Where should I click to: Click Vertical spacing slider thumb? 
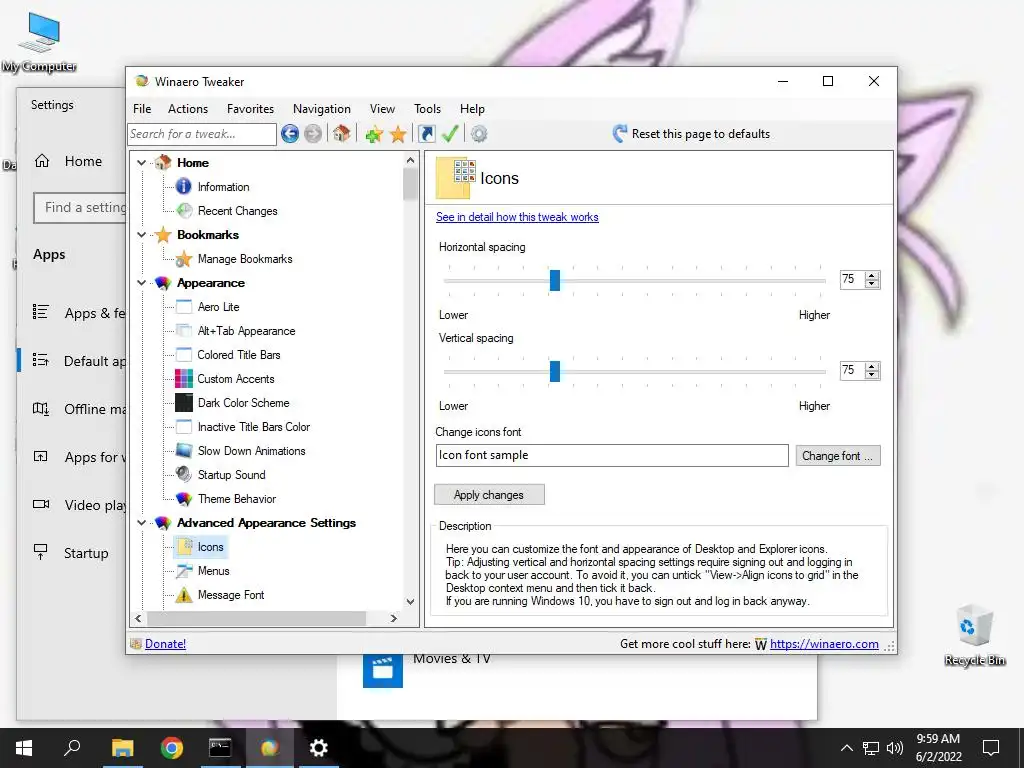point(554,371)
